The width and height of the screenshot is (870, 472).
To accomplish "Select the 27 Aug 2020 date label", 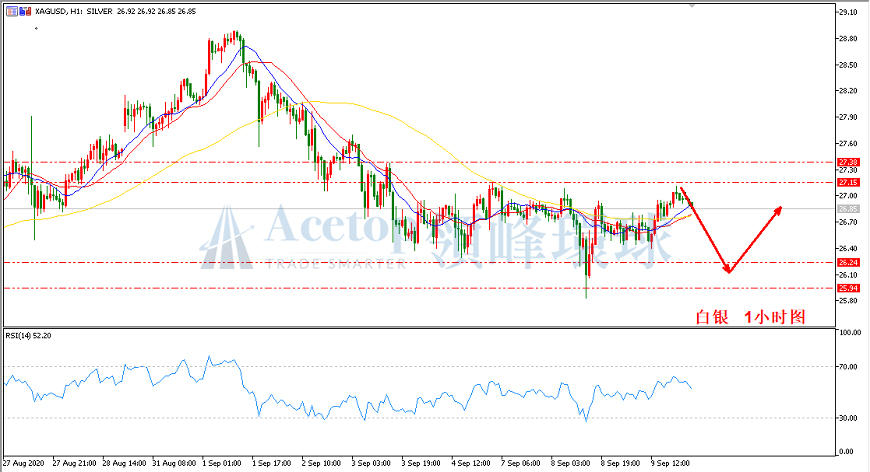I will click(x=24, y=463).
